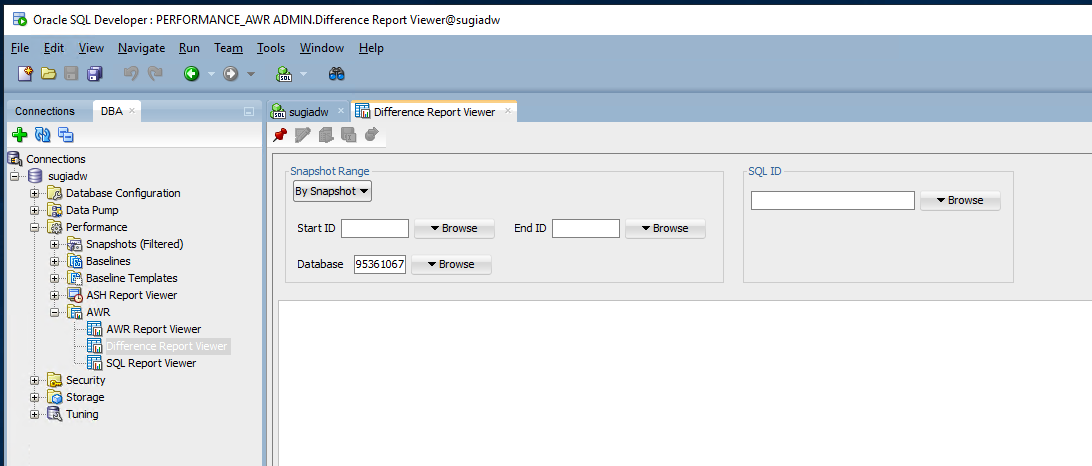The height and width of the screenshot is (466, 1092).
Task: Open the Forward history dropdown arrow
Action: pyautogui.click(x=251, y=74)
